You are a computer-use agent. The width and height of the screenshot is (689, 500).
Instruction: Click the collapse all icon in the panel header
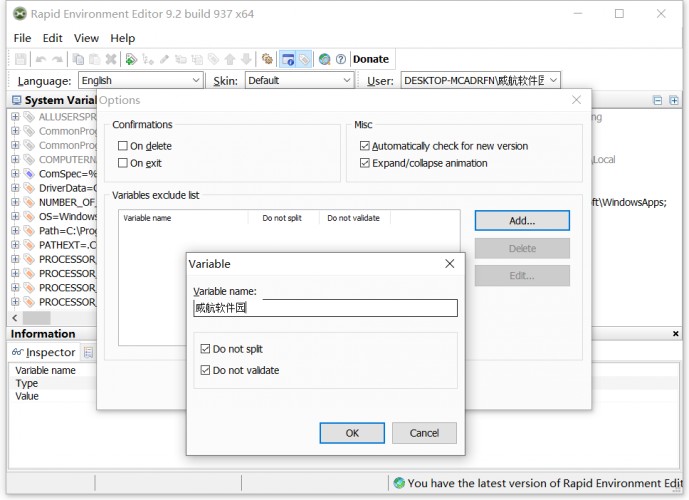pos(657,100)
